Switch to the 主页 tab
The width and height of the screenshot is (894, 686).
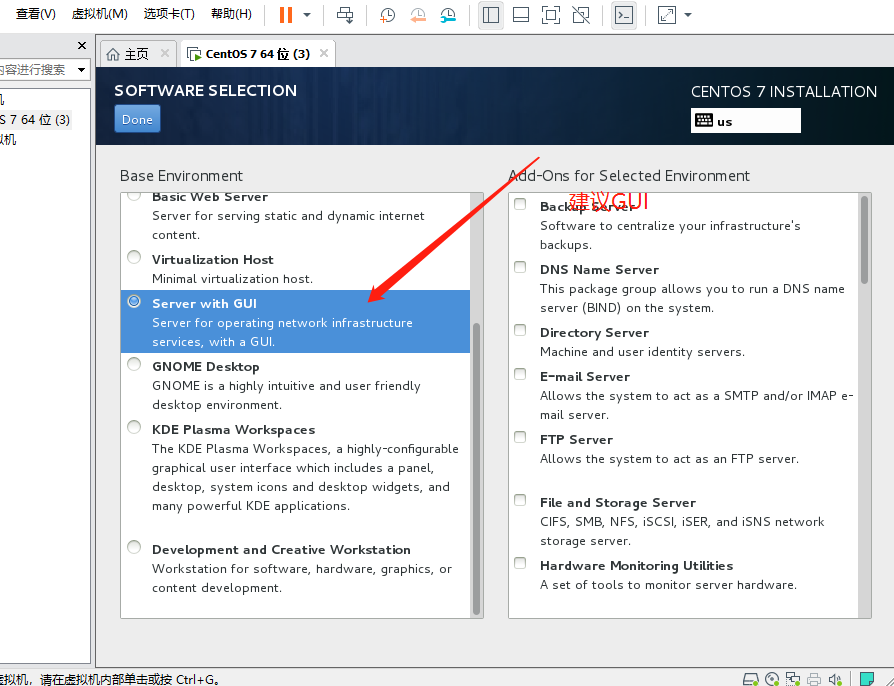136,54
